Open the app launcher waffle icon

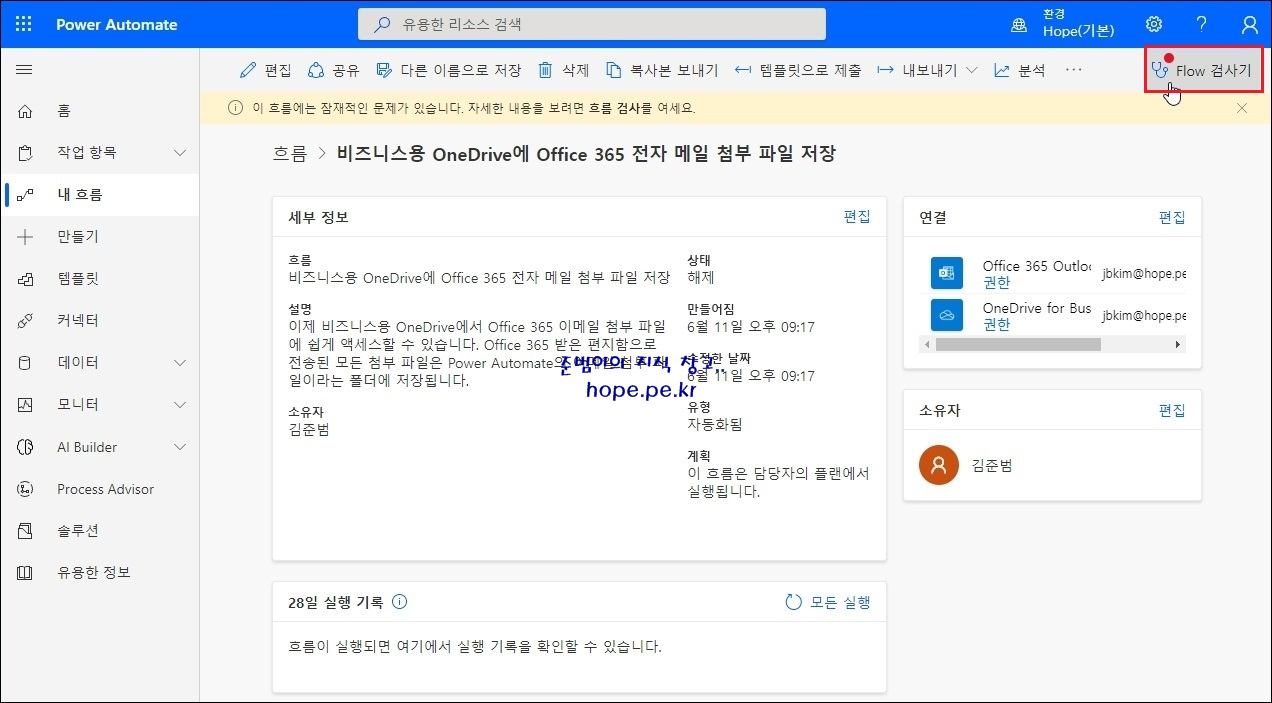(x=24, y=24)
